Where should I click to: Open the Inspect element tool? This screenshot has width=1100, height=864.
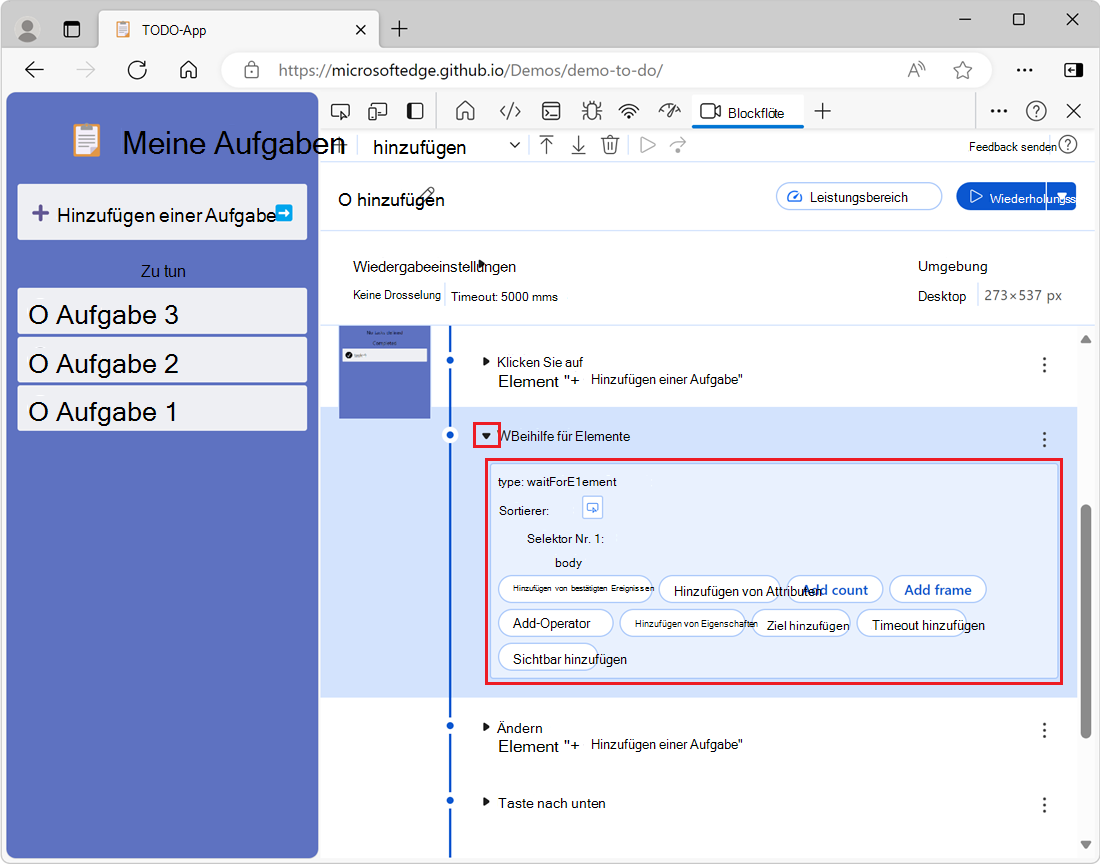(x=341, y=111)
